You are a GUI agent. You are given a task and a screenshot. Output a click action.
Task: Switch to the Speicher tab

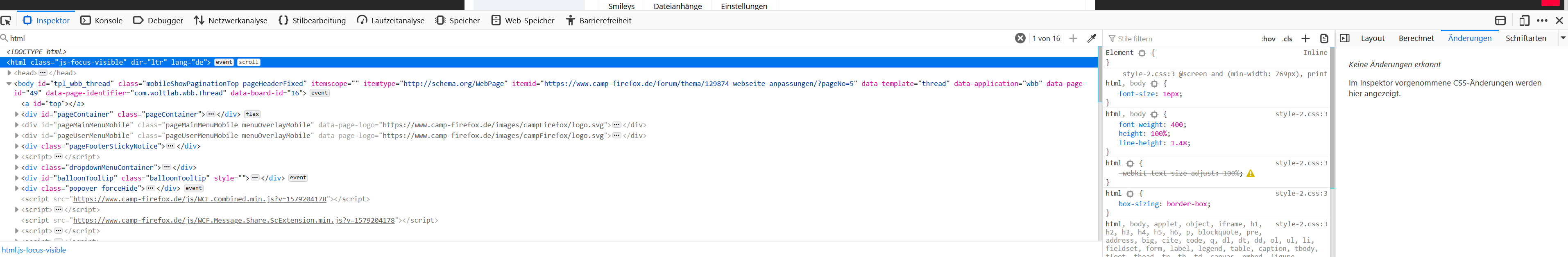pyautogui.click(x=457, y=20)
